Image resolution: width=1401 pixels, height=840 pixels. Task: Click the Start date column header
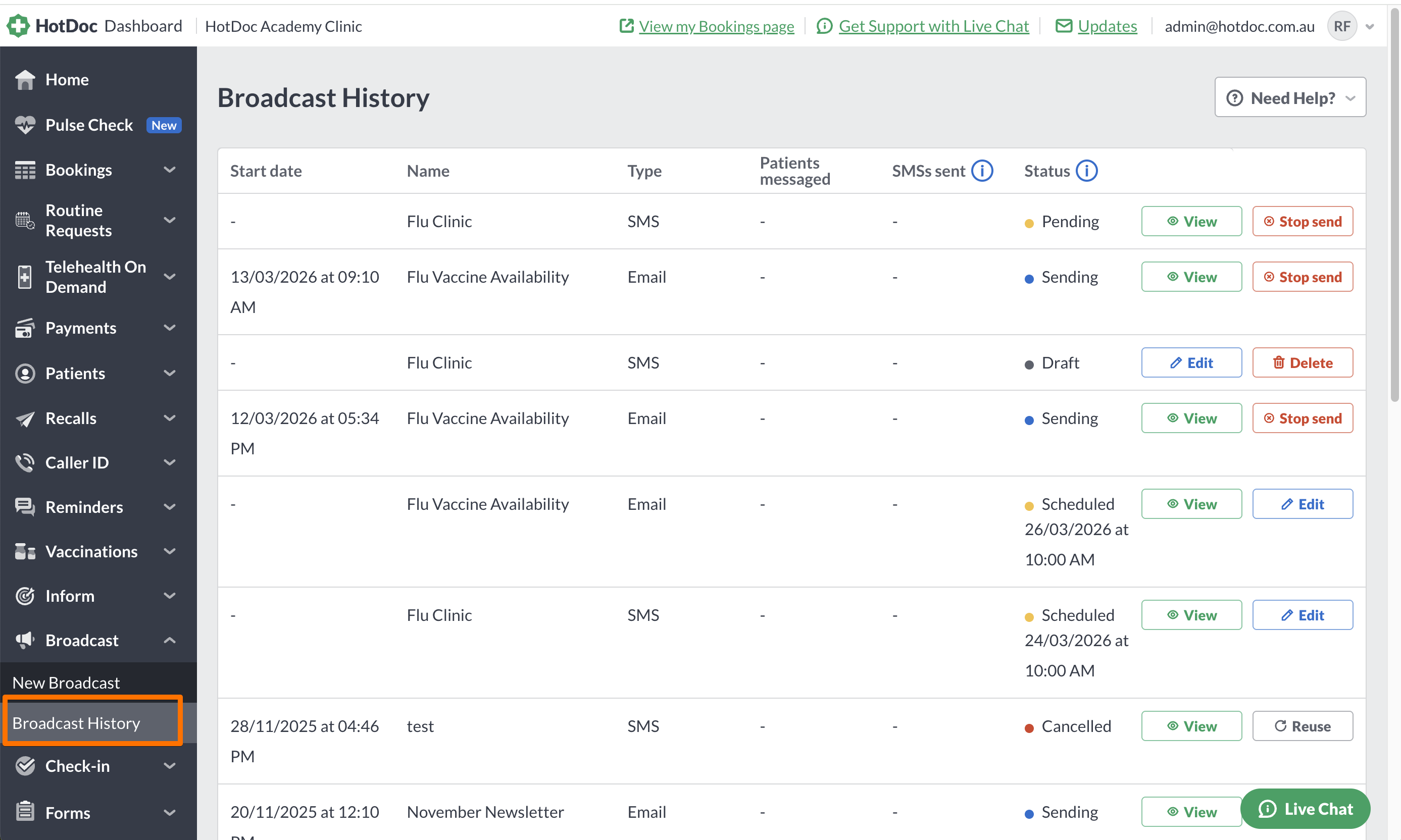(266, 171)
